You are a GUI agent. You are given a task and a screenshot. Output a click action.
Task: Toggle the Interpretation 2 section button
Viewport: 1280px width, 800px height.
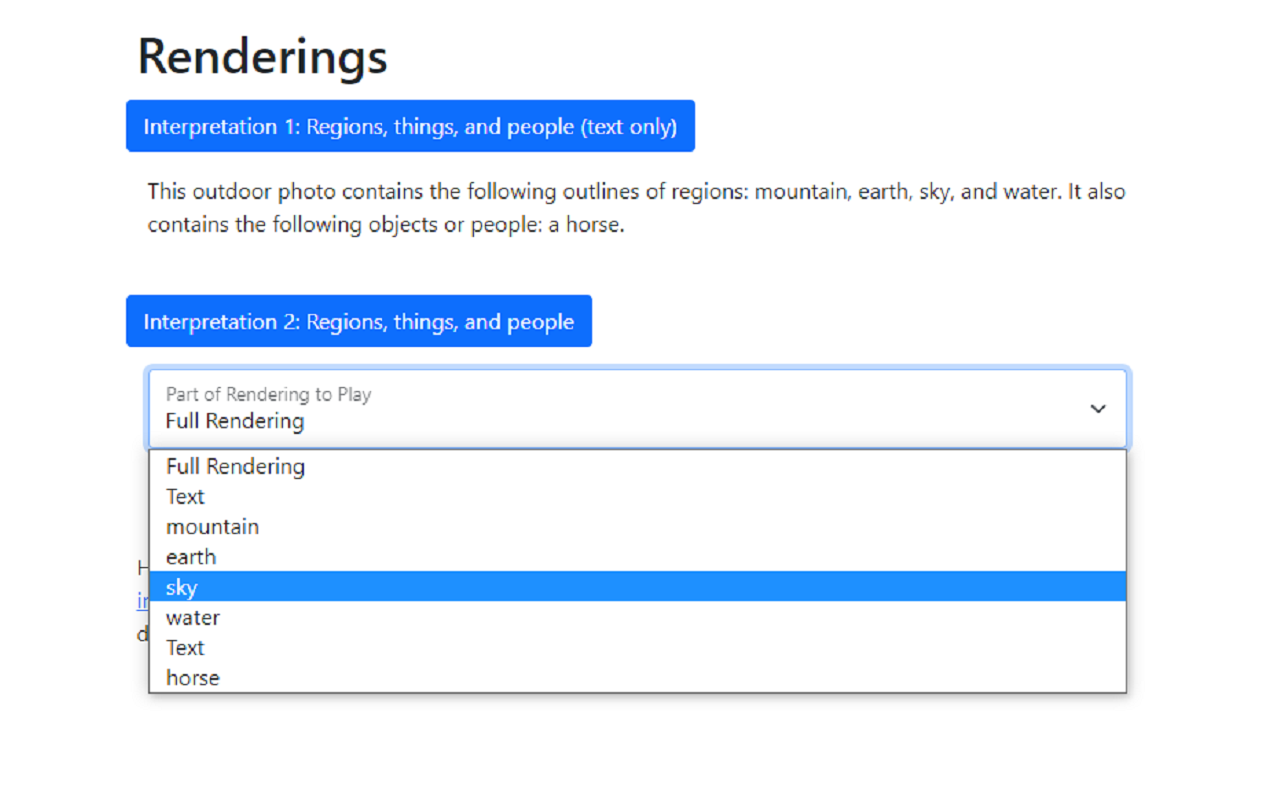point(358,322)
